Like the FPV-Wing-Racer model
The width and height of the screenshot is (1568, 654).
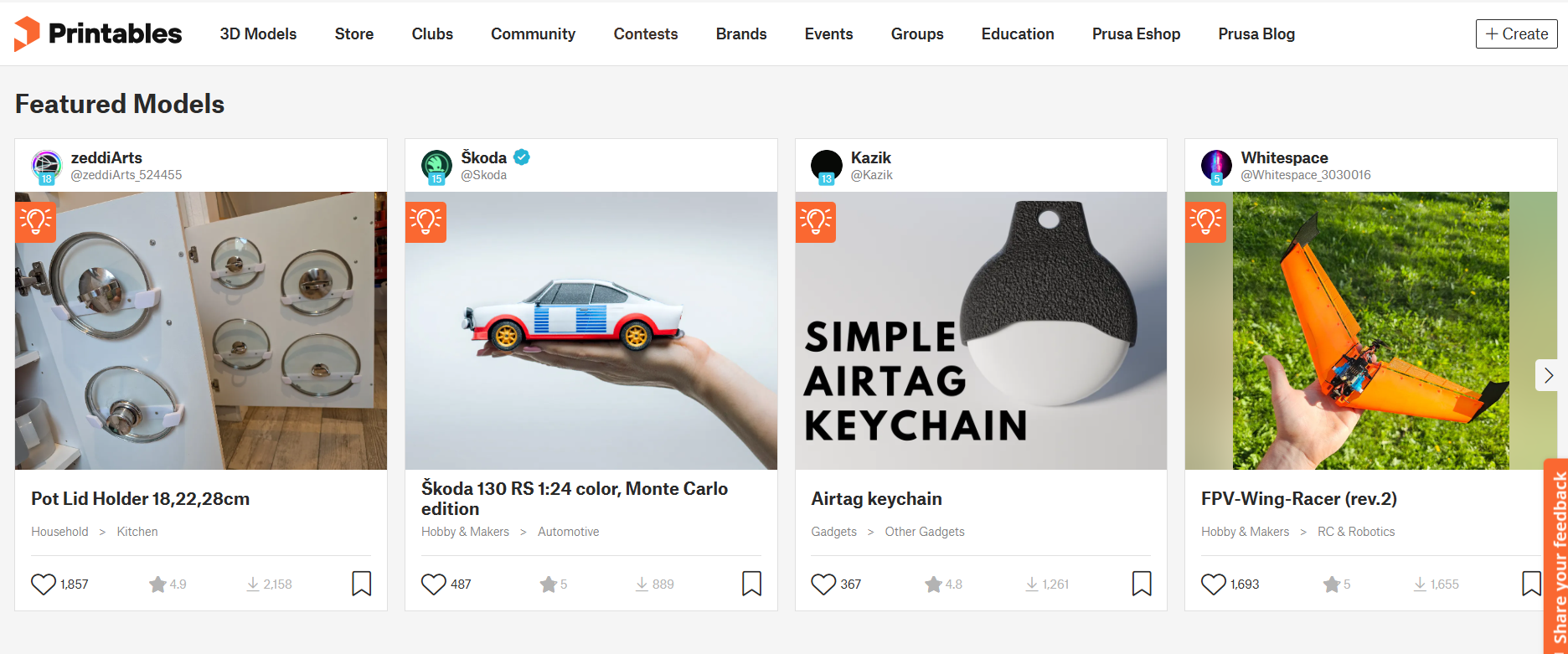point(1214,584)
